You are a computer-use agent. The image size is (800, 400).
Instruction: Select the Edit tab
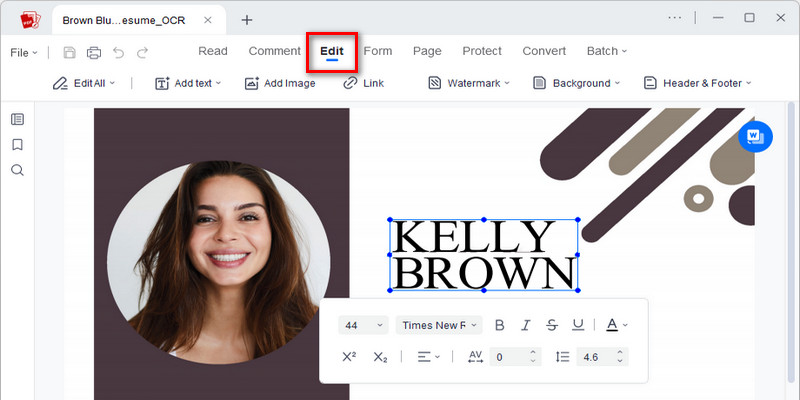[x=332, y=51]
